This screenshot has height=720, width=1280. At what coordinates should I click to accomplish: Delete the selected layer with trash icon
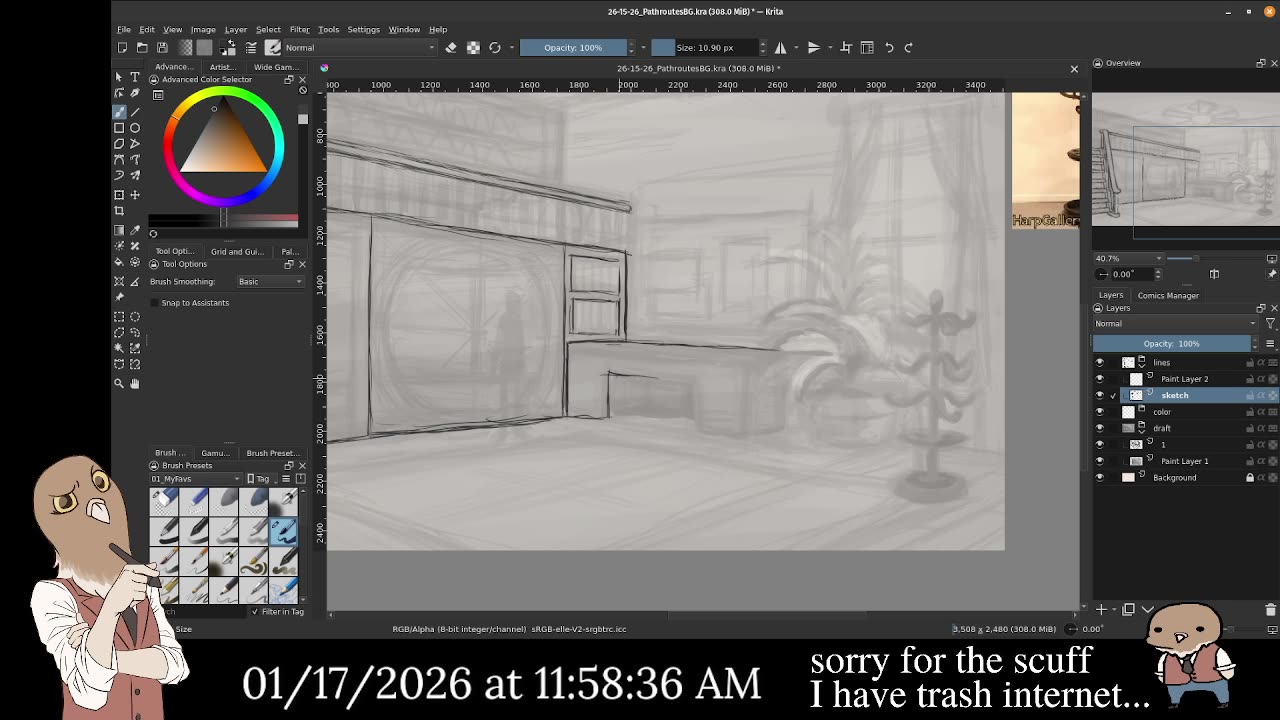1270,609
